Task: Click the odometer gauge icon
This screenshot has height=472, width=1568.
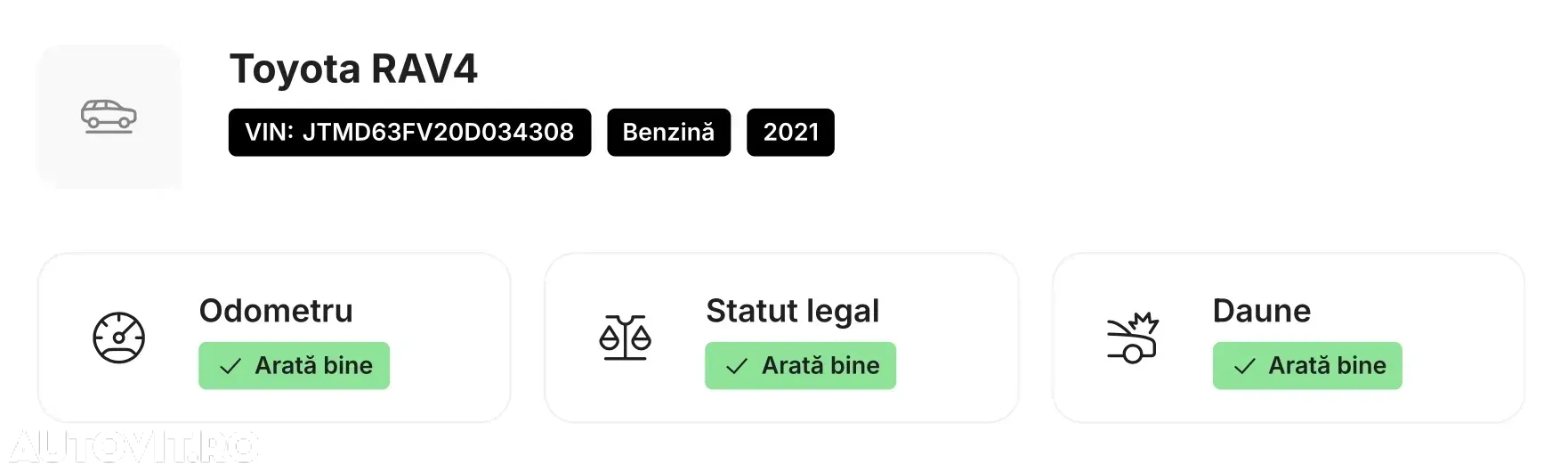Action: click(119, 338)
